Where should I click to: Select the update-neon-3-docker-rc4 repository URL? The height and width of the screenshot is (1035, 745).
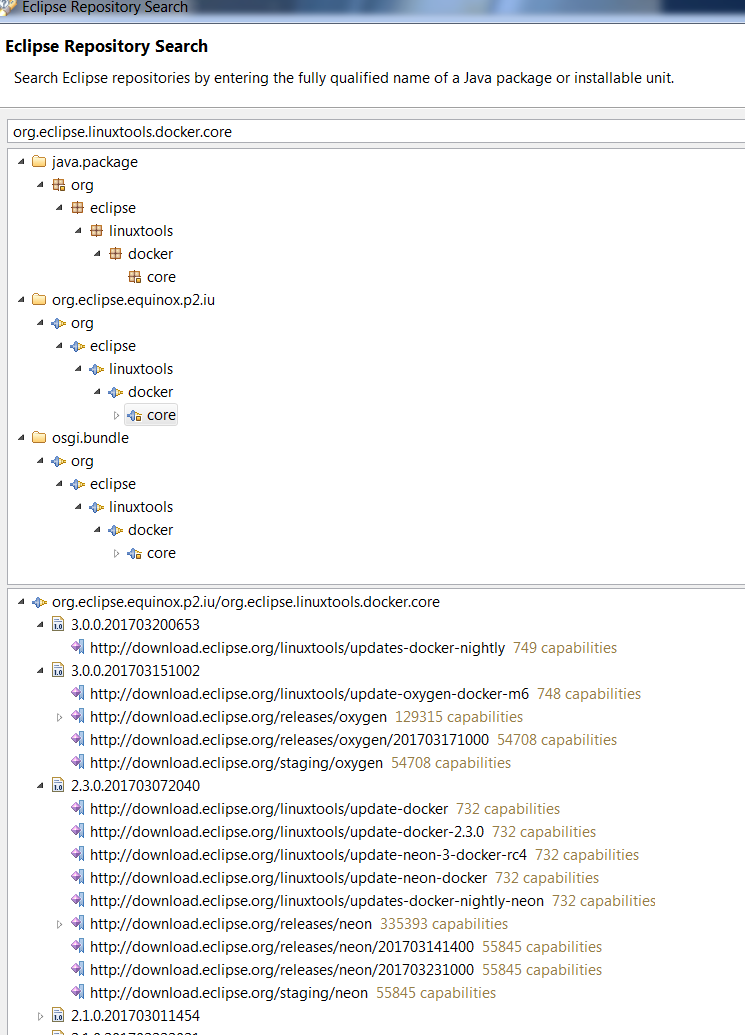tap(308, 855)
